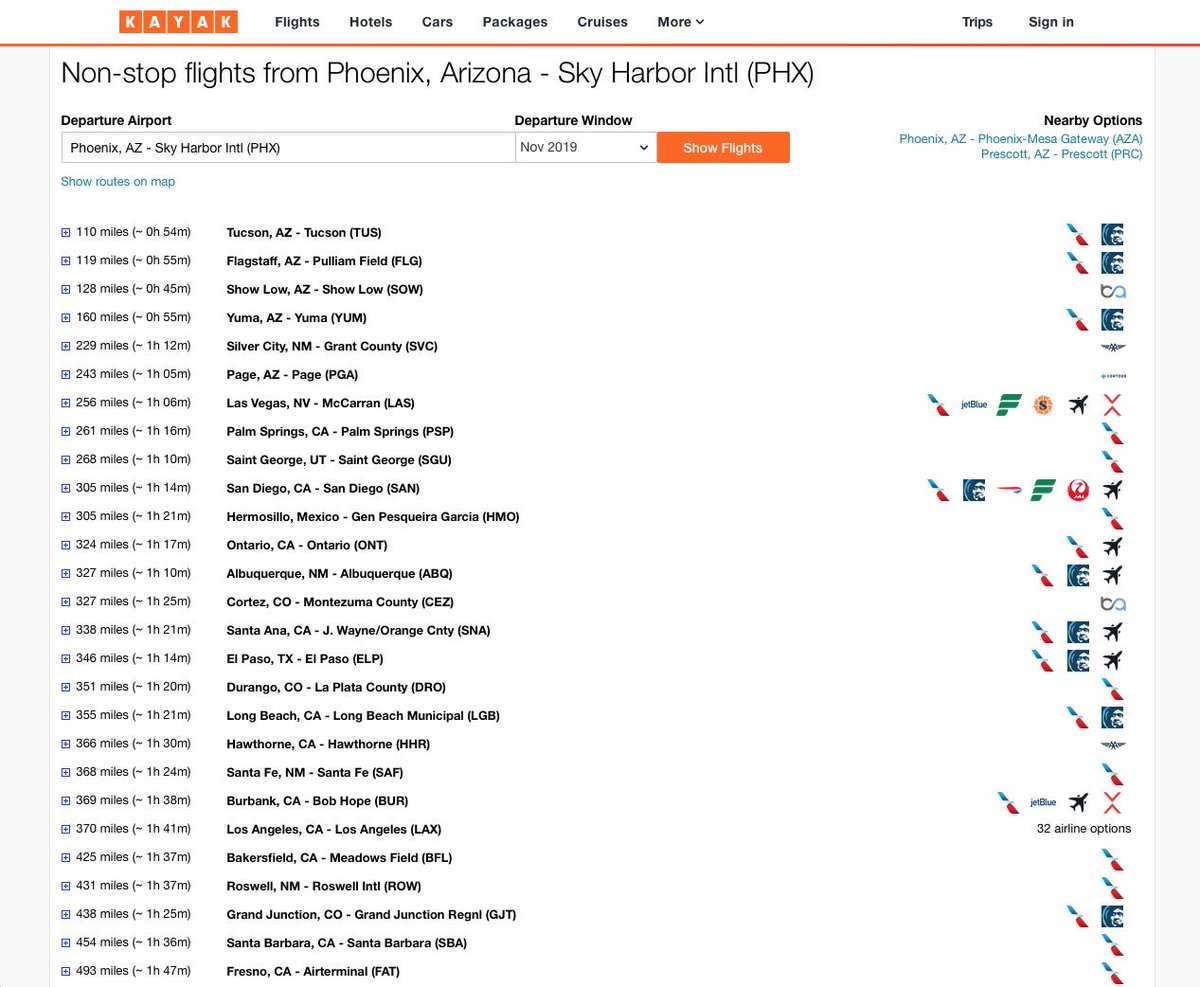Click Alaska Airlines icon in Tucson row
1200x987 pixels.
coord(1112,235)
